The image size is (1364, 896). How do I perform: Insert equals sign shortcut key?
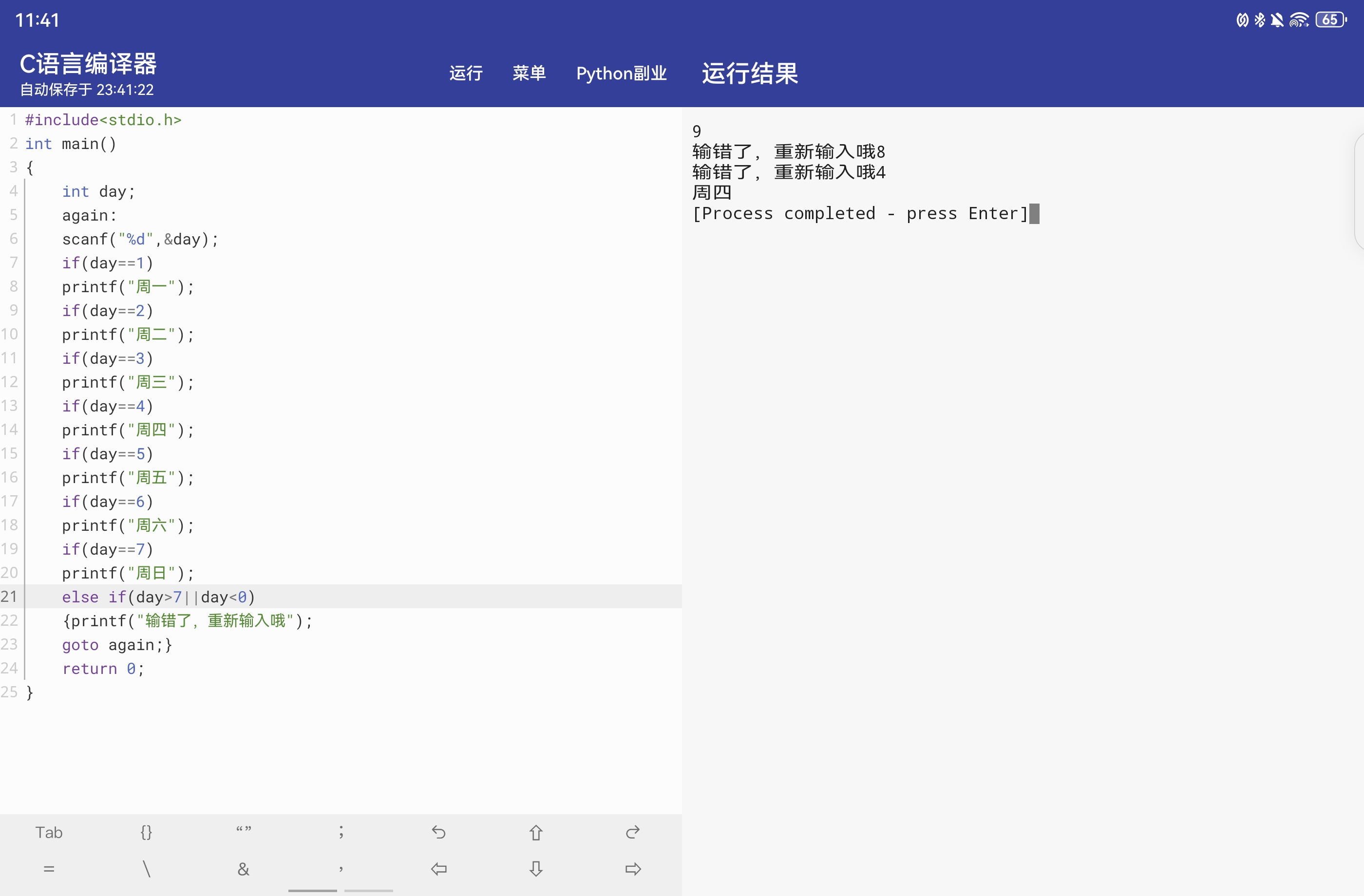[x=49, y=869]
